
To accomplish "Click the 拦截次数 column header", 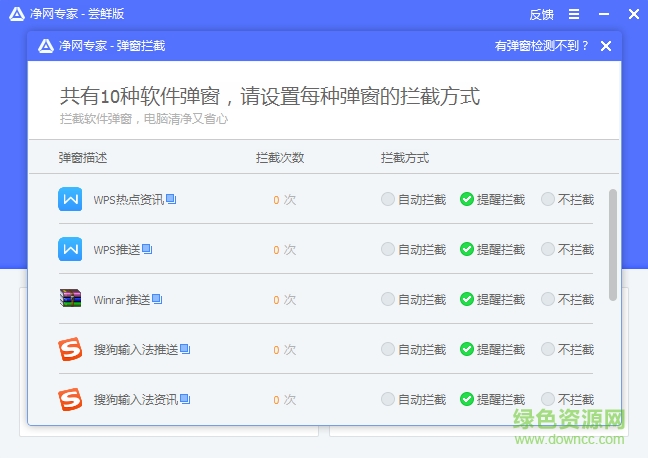I will (x=280, y=157).
